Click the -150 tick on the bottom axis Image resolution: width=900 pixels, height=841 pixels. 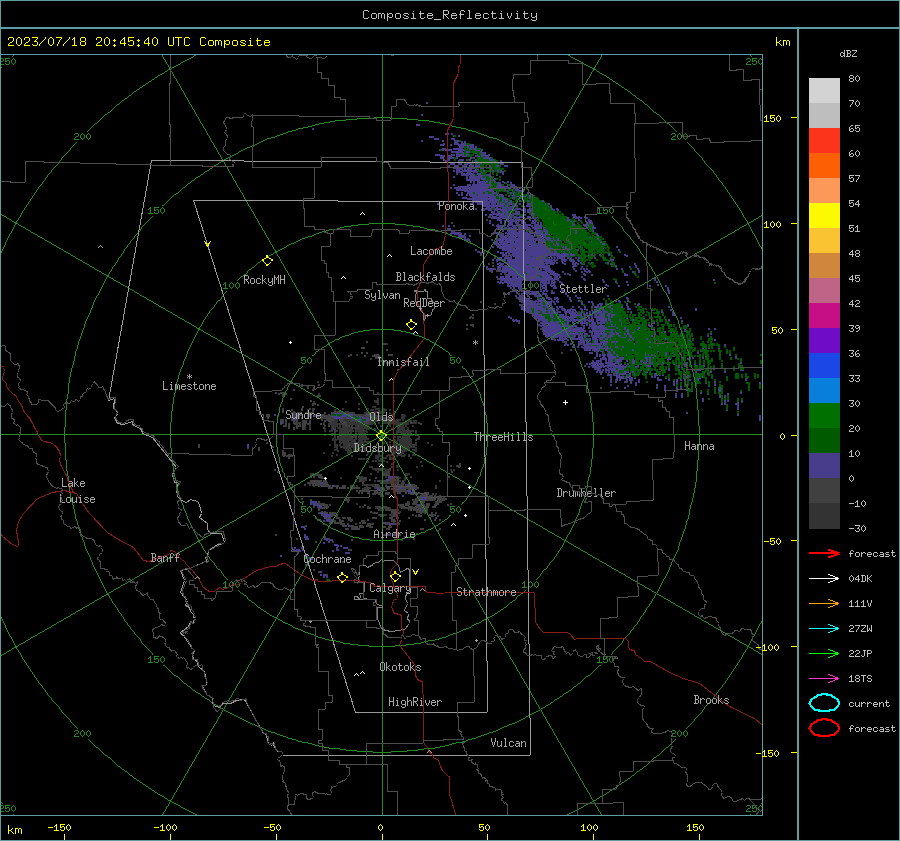pyautogui.click(x=59, y=827)
